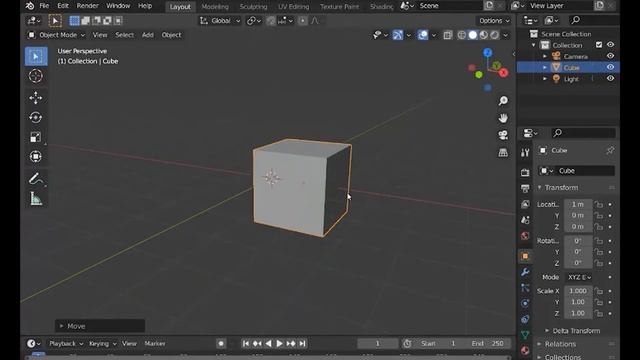The image size is (640, 360).
Task: Click the blue Z axis gizmo ball
Action: pyautogui.click(x=487, y=52)
